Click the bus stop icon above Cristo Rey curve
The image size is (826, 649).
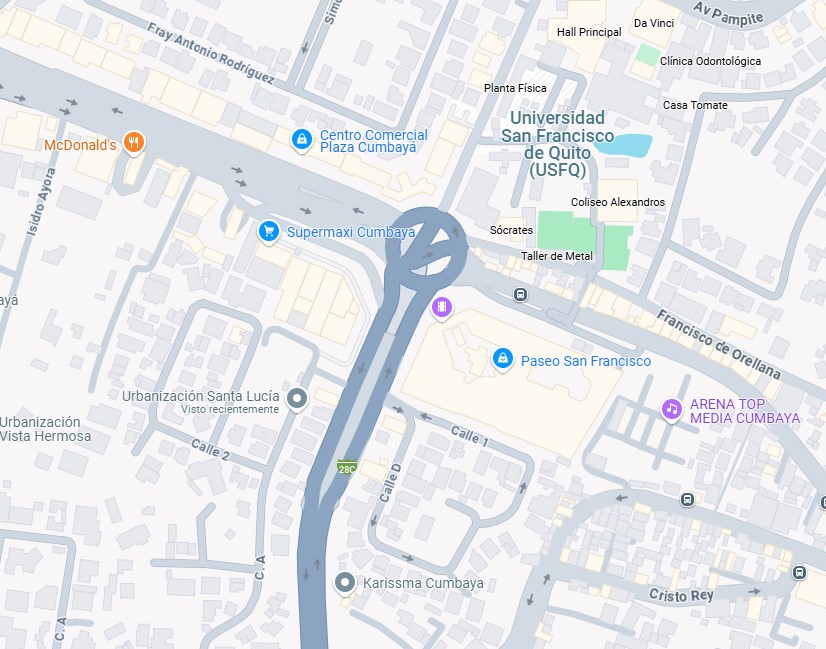point(687,499)
